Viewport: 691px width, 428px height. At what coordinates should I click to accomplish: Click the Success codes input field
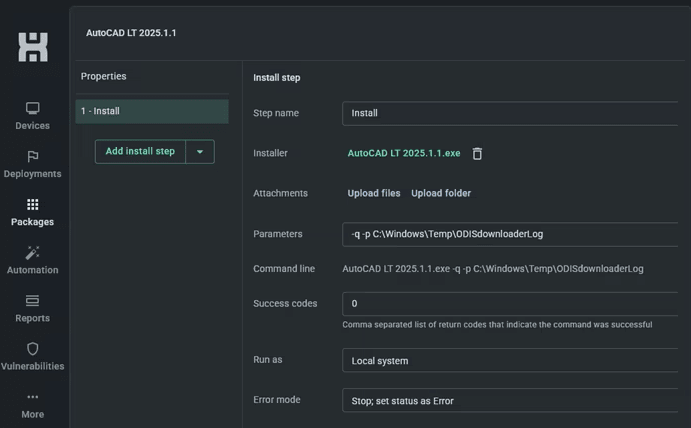(x=510, y=304)
